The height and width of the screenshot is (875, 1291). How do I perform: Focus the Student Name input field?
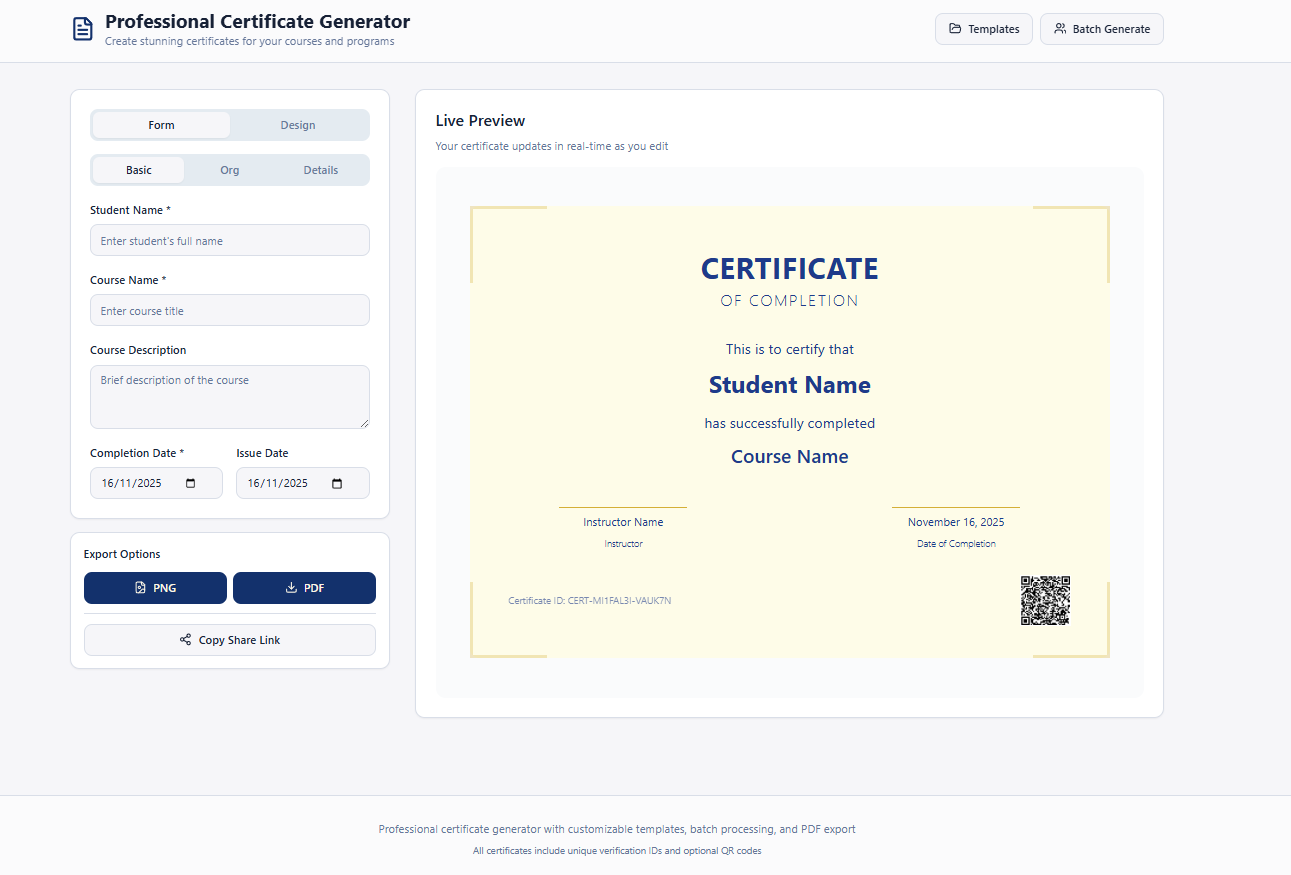coord(229,241)
